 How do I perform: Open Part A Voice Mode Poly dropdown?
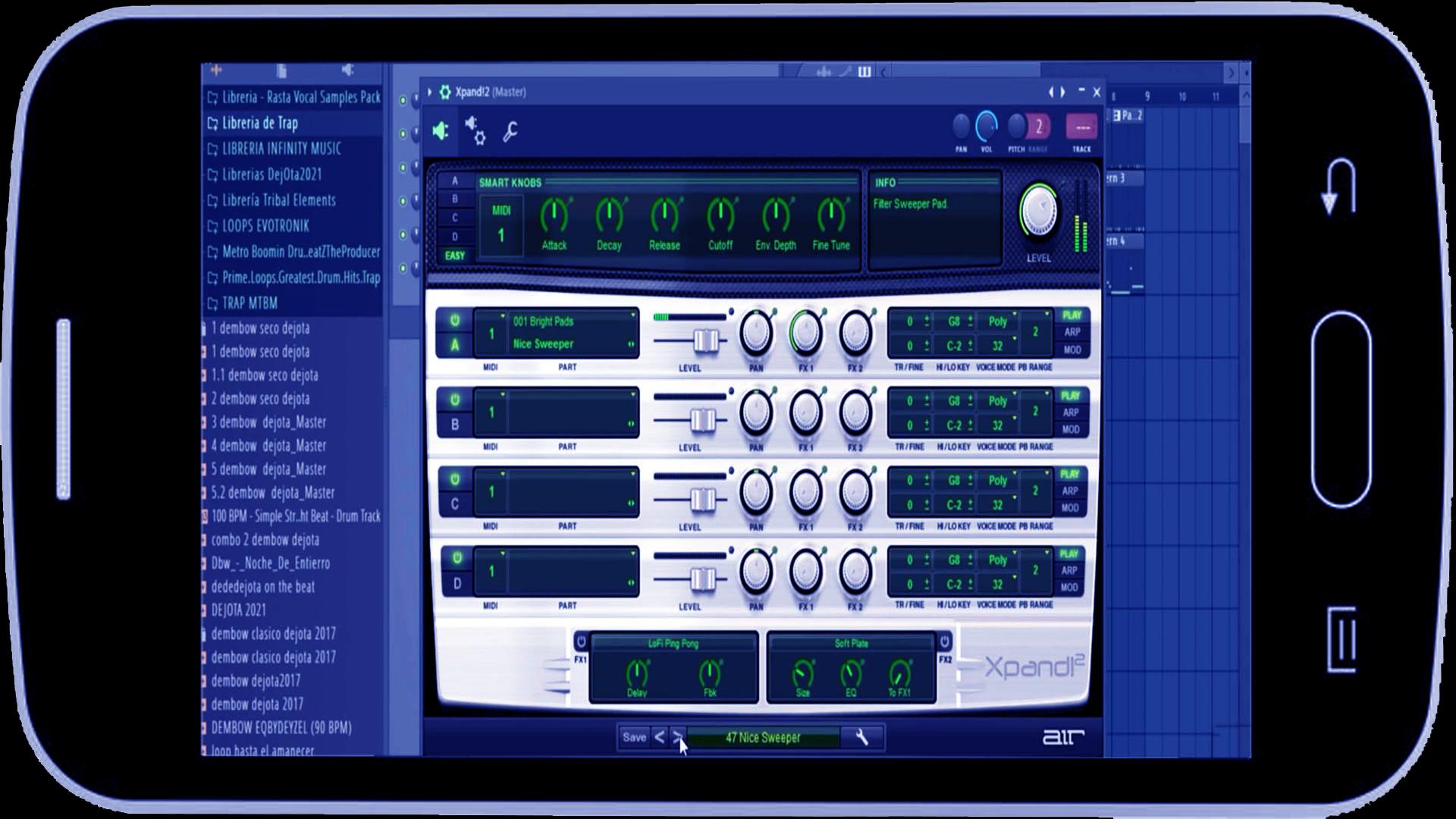[999, 322]
